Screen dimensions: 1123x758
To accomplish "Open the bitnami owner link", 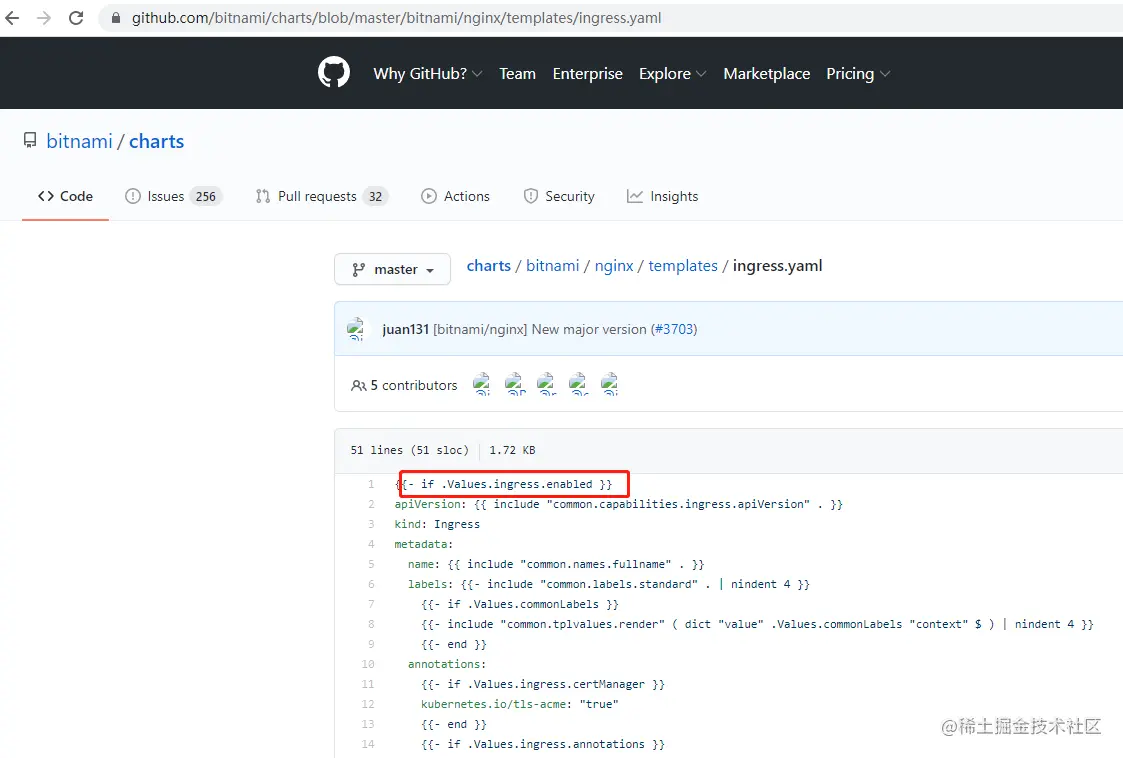I will pyautogui.click(x=79, y=141).
